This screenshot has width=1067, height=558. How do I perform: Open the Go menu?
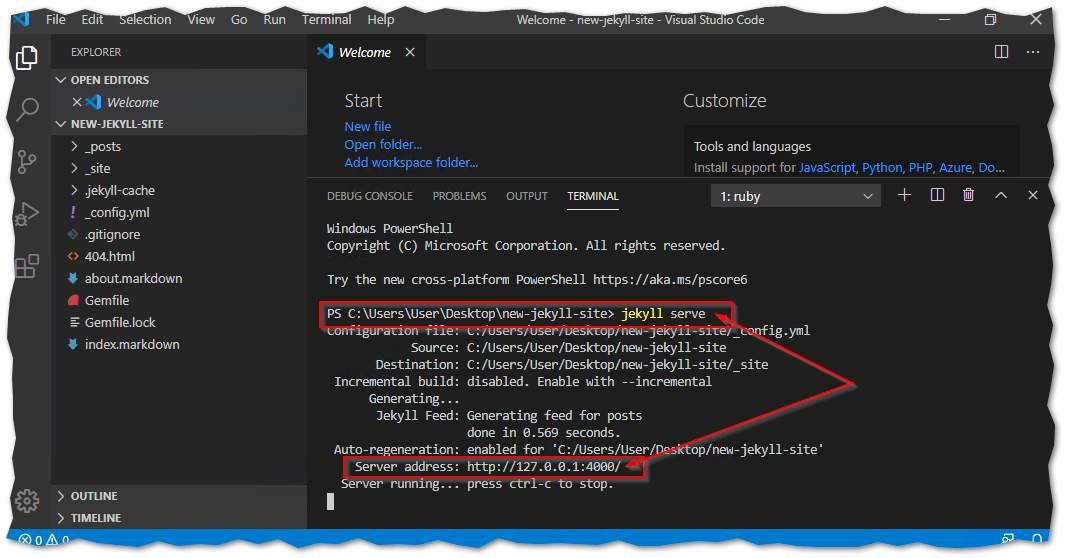239,20
